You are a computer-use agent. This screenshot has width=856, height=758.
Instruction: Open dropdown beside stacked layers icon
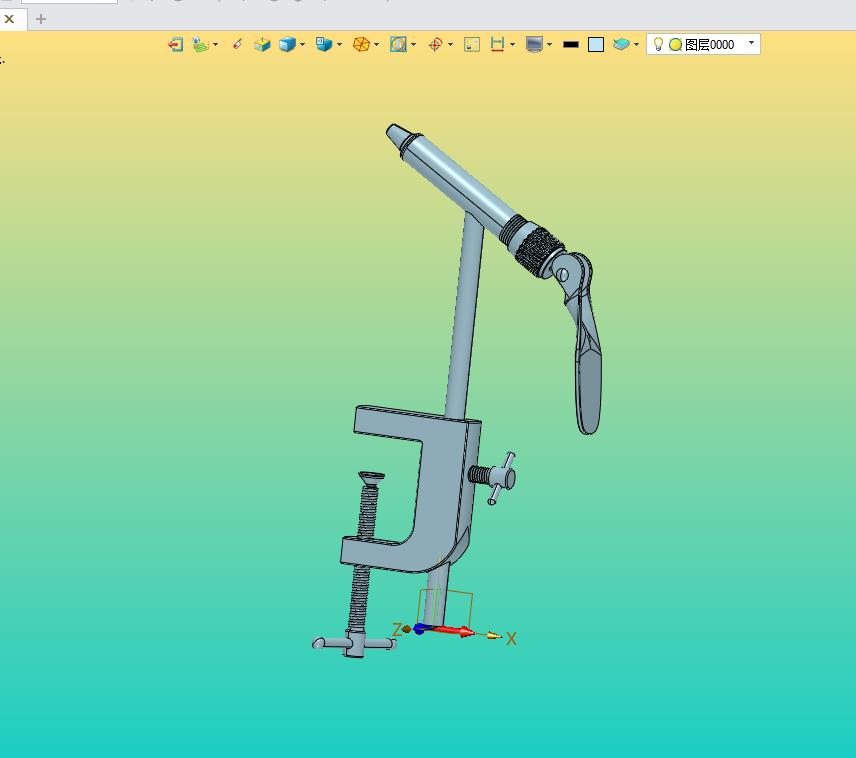637,44
